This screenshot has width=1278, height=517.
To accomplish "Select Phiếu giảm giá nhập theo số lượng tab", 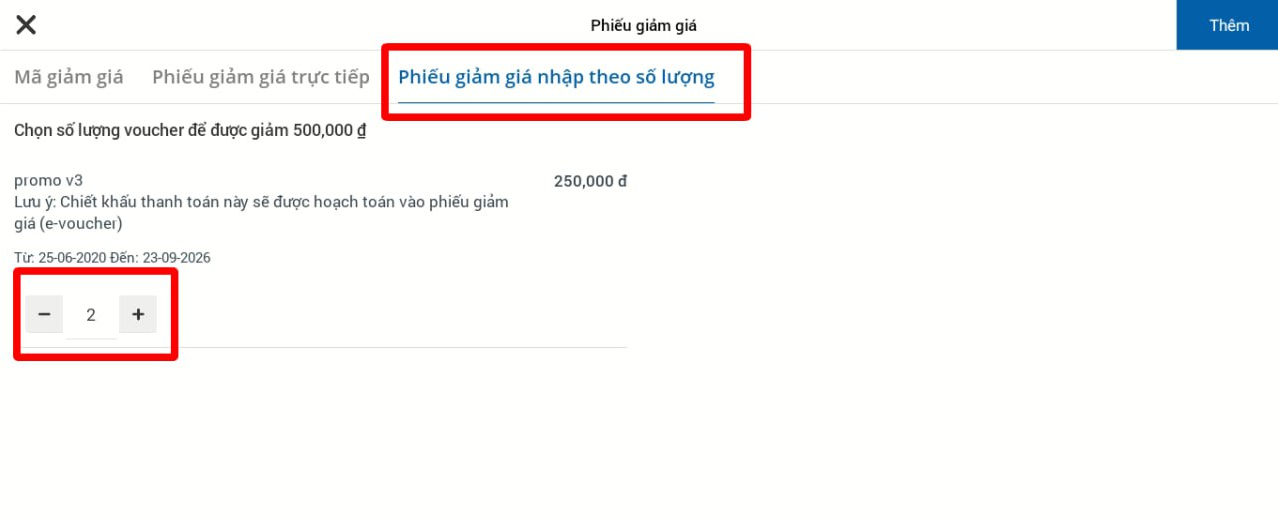I will [556, 77].
